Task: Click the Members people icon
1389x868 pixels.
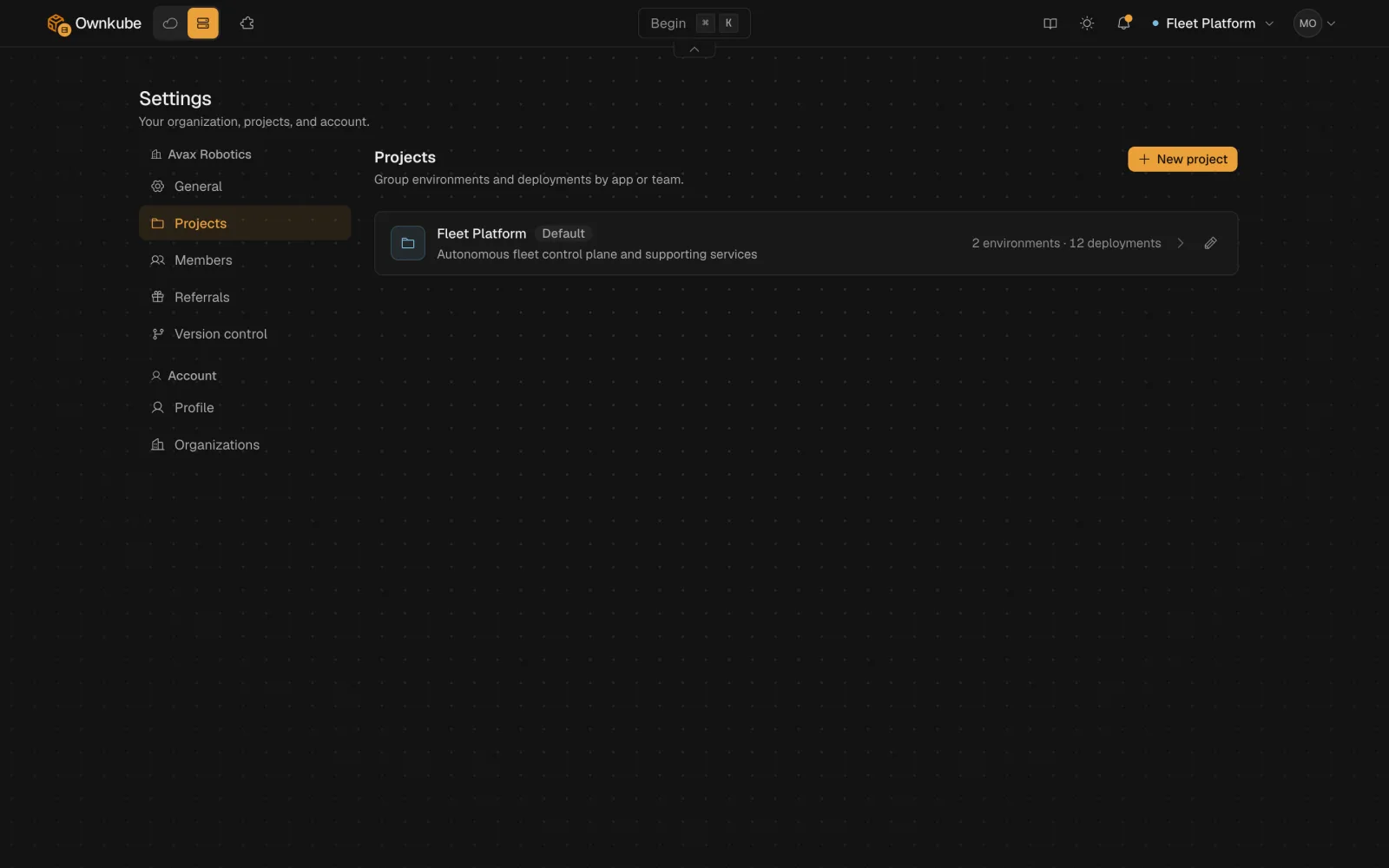Action: point(157,260)
